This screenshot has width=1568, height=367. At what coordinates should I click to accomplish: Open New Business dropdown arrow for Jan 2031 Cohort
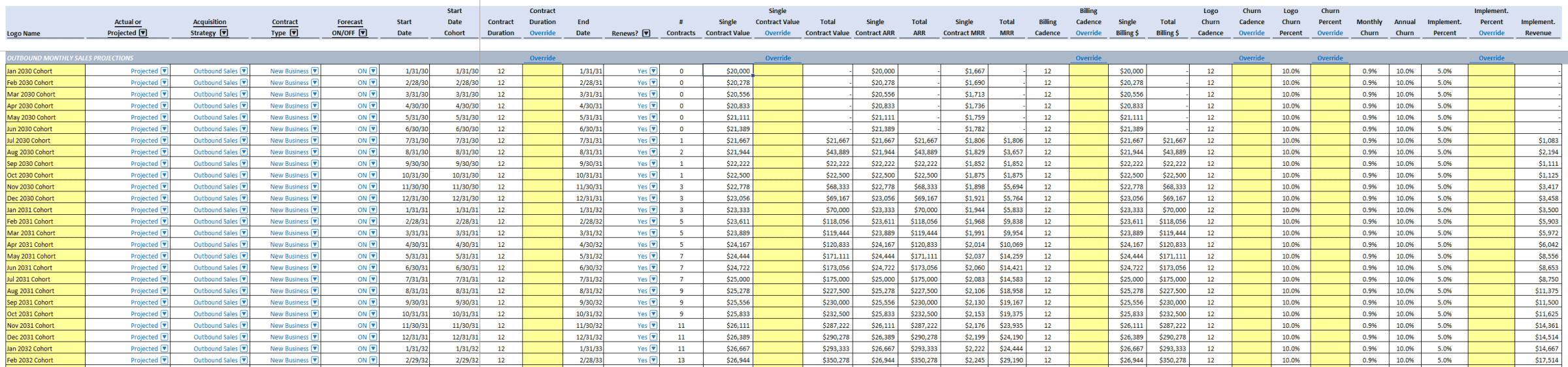pos(315,210)
